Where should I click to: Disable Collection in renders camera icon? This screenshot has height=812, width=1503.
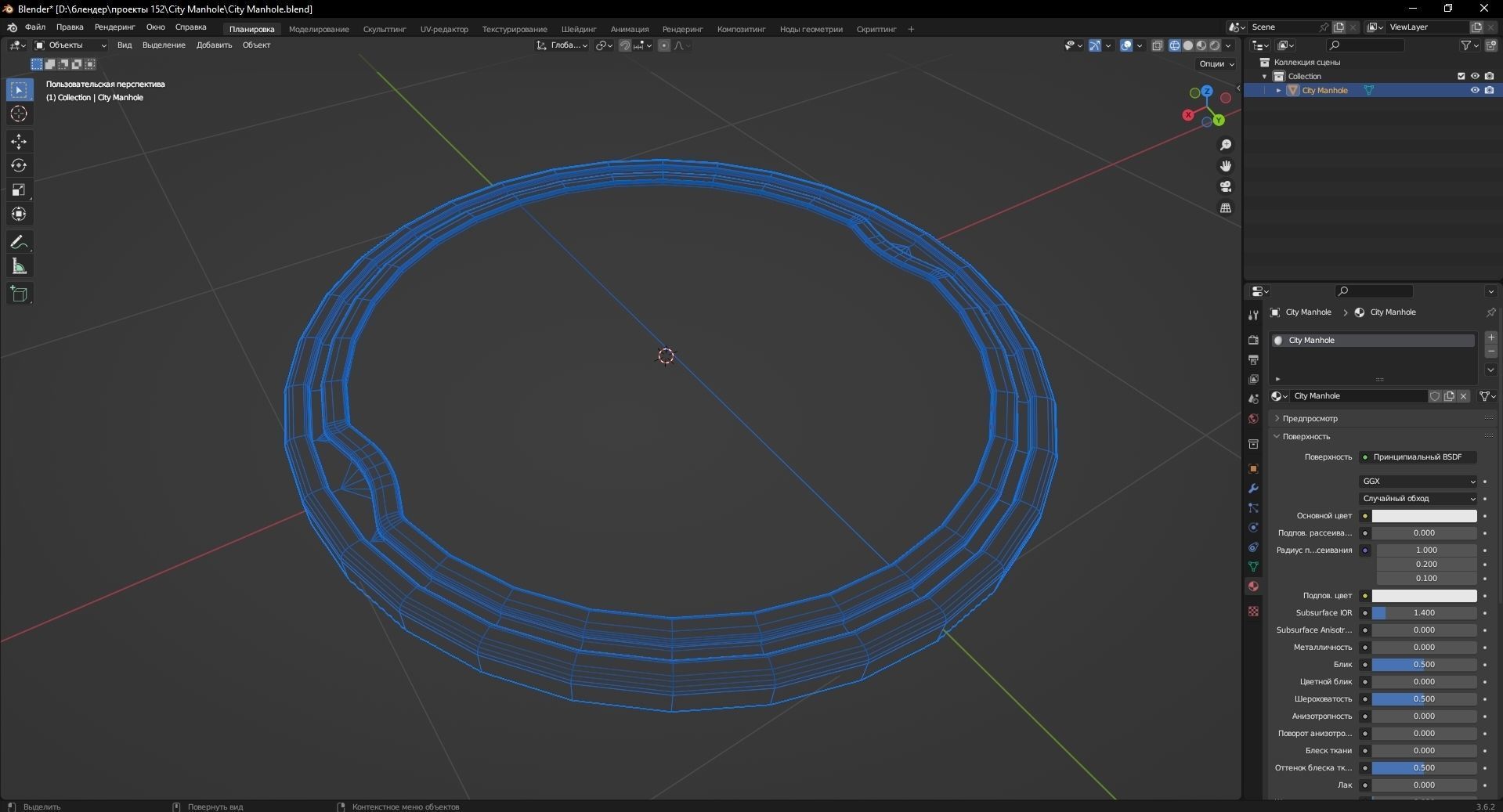coord(1489,76)
